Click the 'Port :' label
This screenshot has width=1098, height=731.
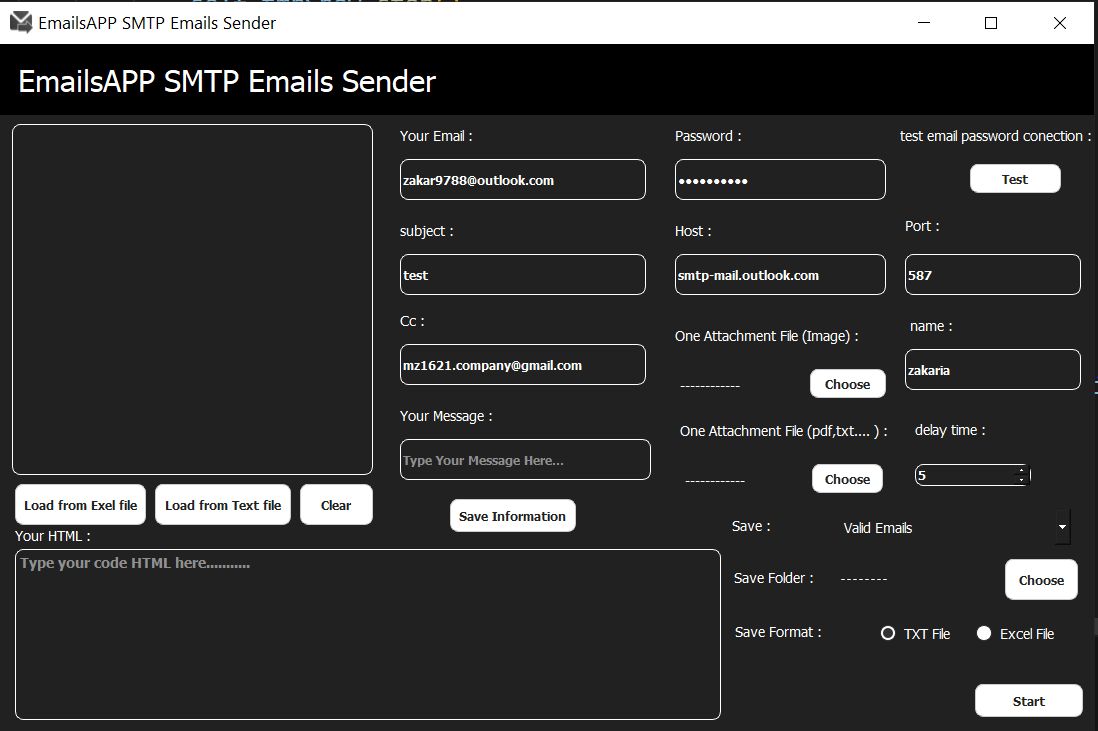(922, 226)
